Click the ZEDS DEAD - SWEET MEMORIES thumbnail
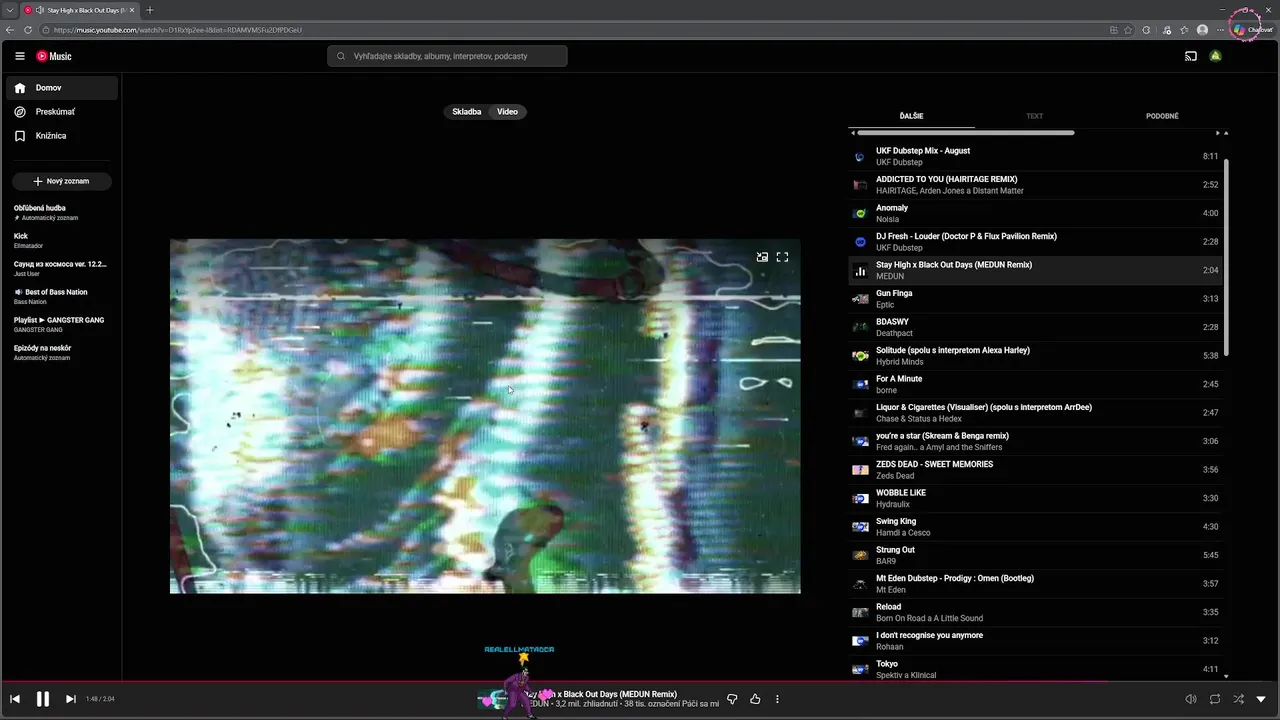 (x=860, y=470)
